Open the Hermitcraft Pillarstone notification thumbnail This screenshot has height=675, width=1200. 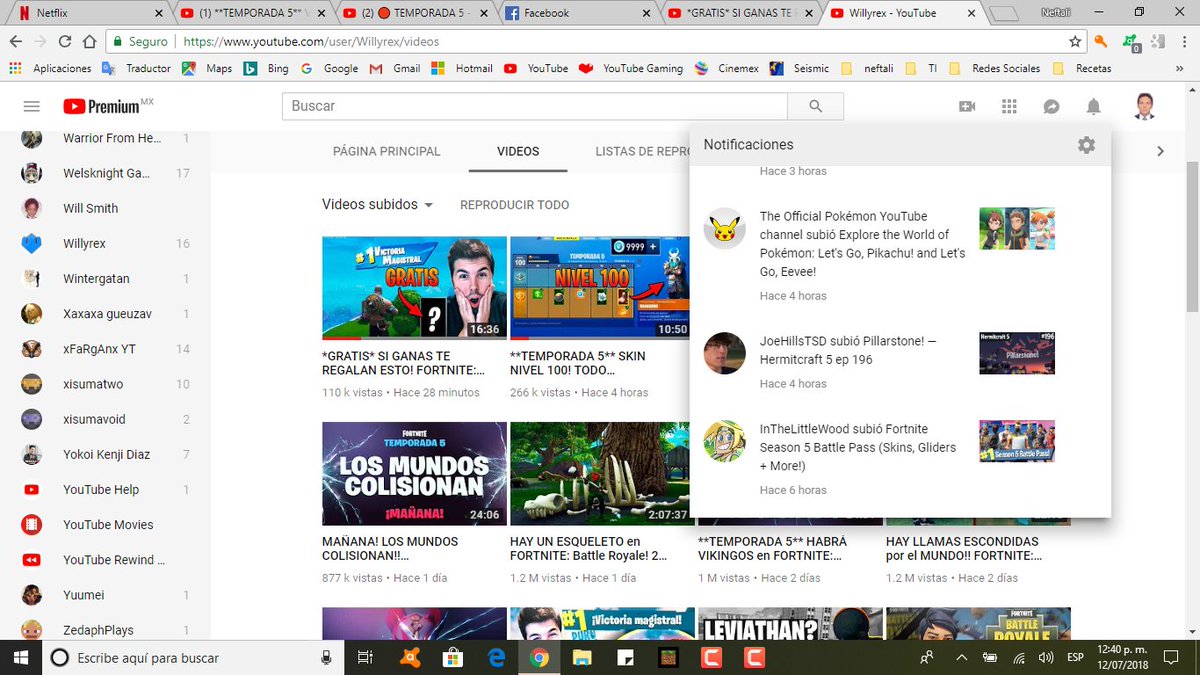click(x=1017, y=352)
